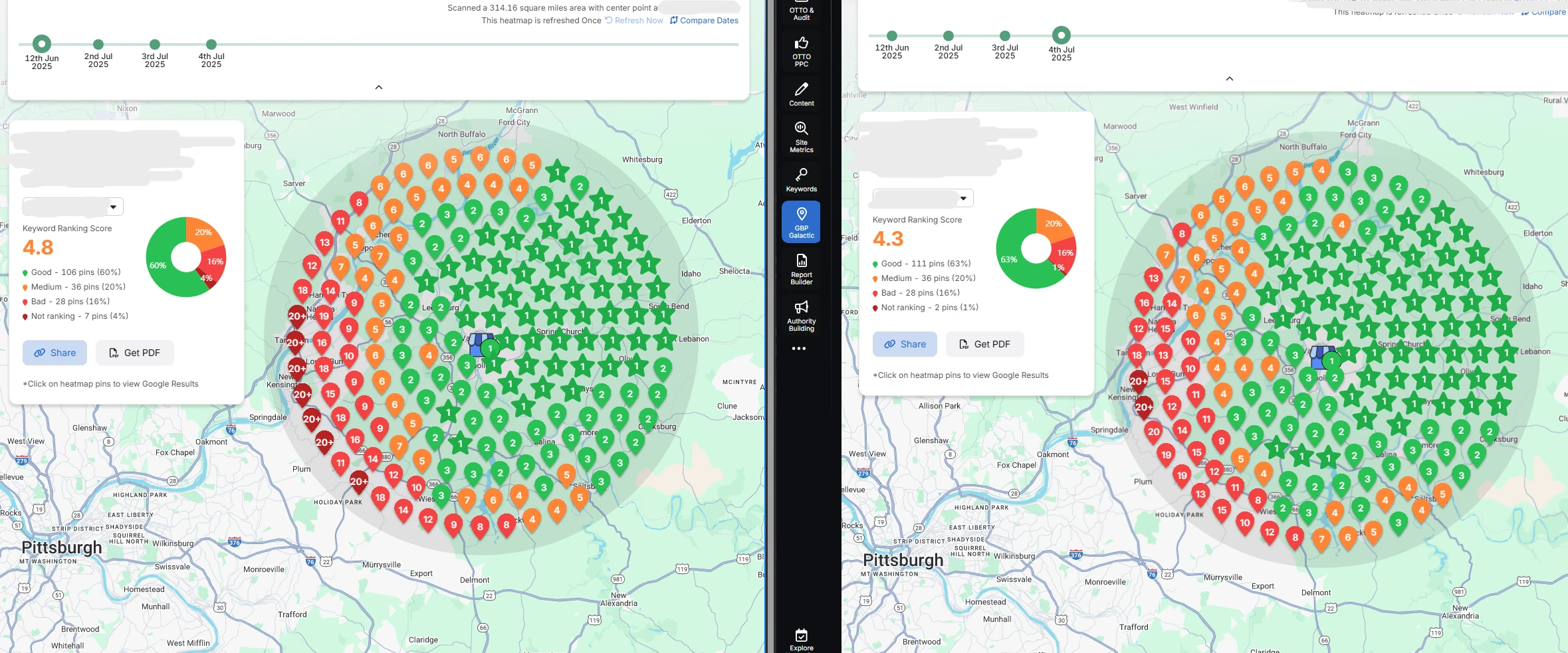This screenshot has width=1568, height=653.
Task: Click Compare Dates in left panel
Action: coord(704,21)
